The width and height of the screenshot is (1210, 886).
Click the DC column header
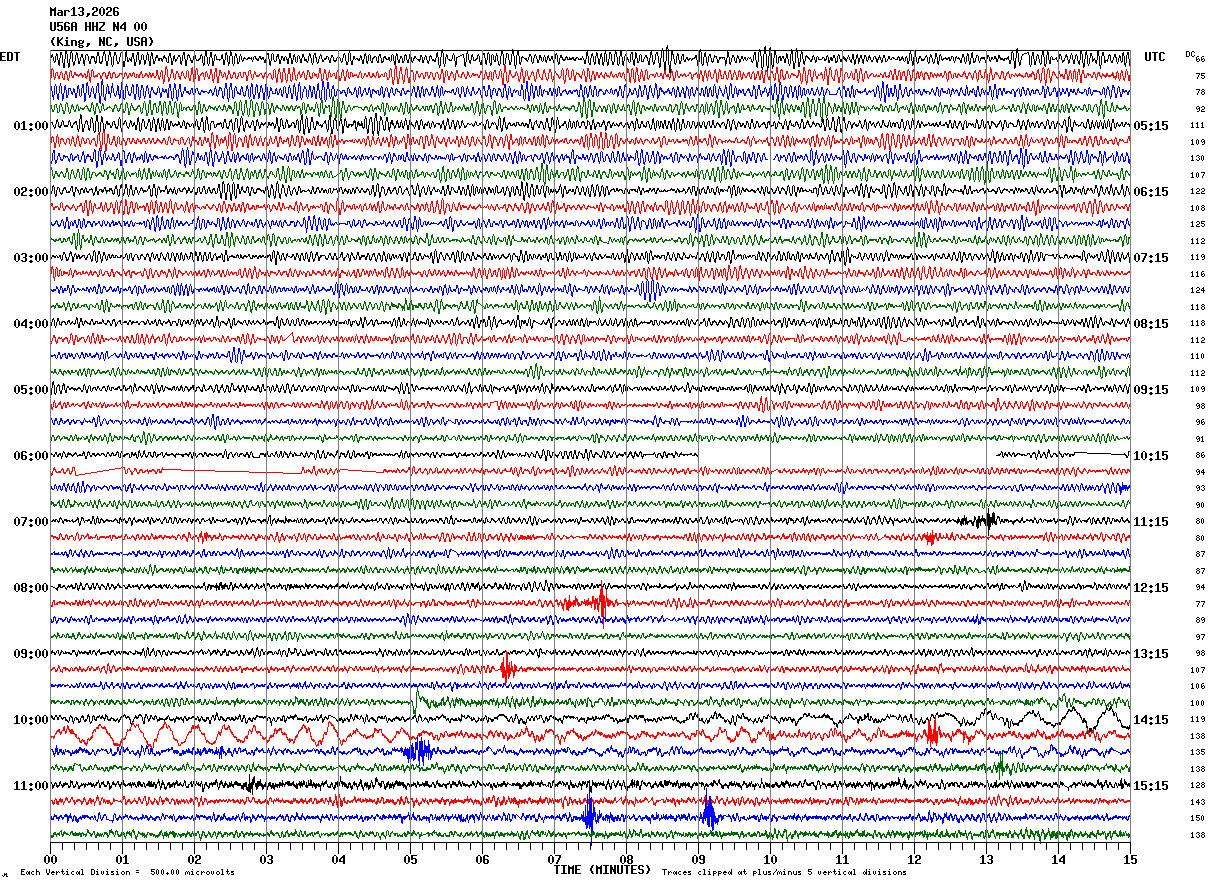[1190, 54]
